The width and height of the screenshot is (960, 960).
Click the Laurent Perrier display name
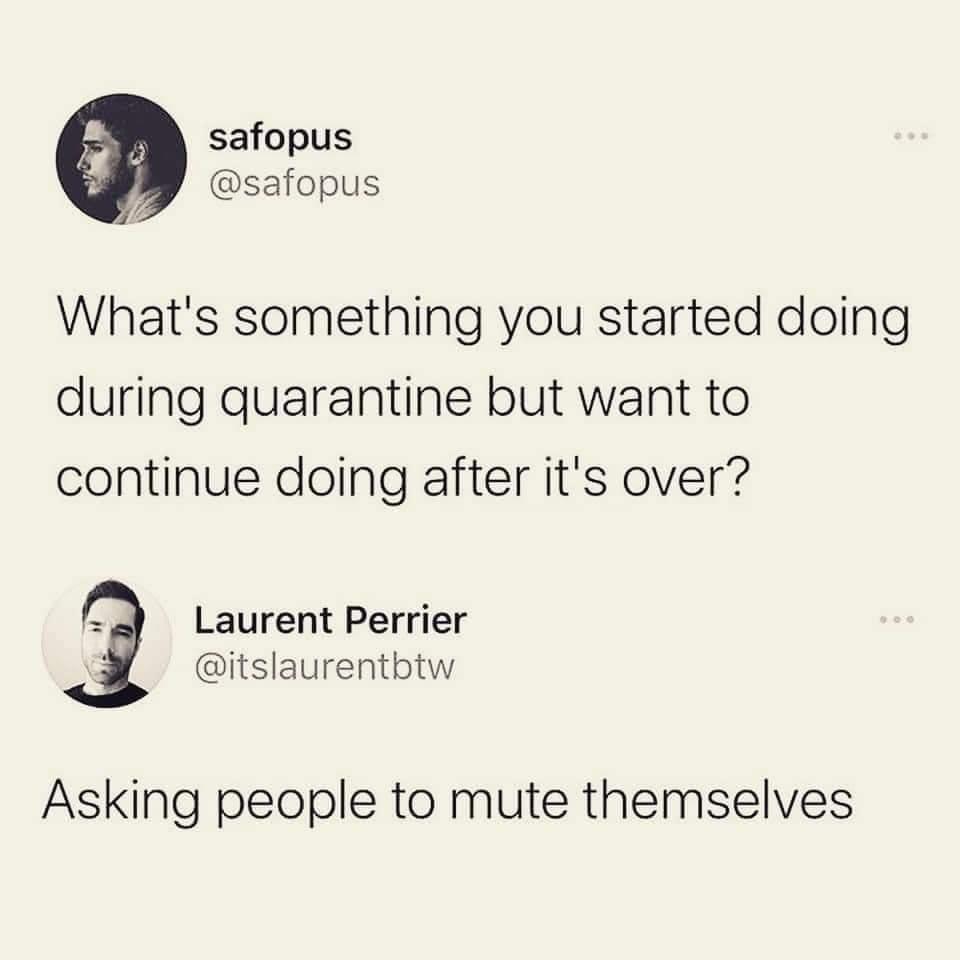point(331,620)
